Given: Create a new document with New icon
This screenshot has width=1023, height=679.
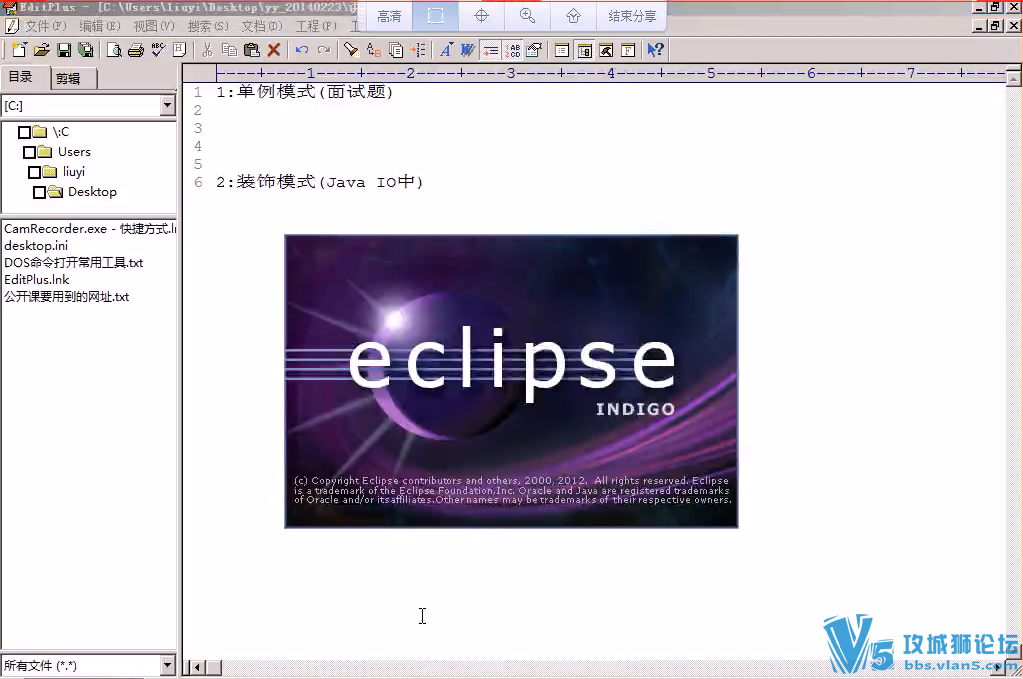Looking at the screenshot, I should [20, 50].
